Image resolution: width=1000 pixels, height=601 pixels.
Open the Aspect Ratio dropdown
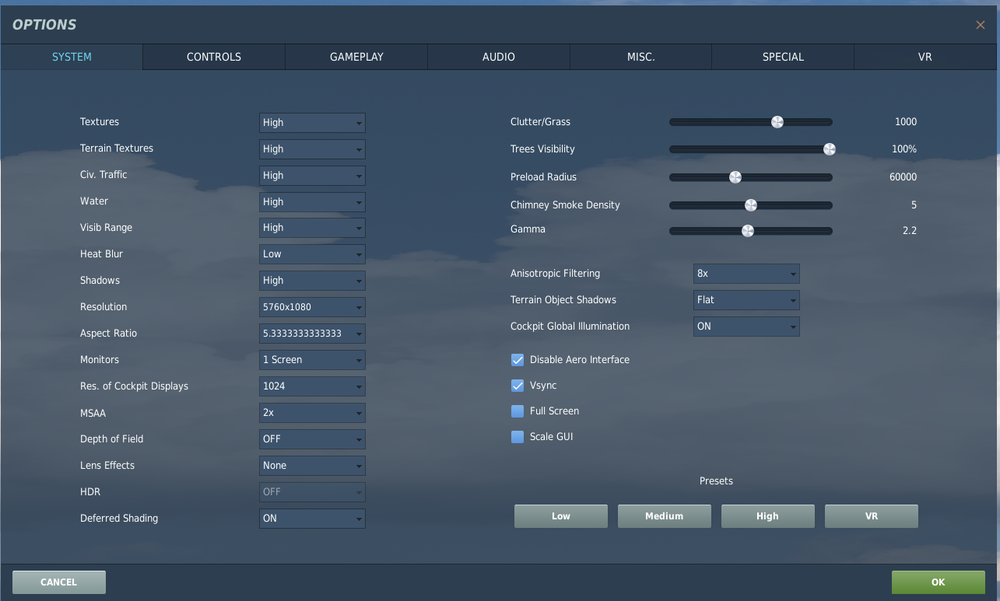312,334
